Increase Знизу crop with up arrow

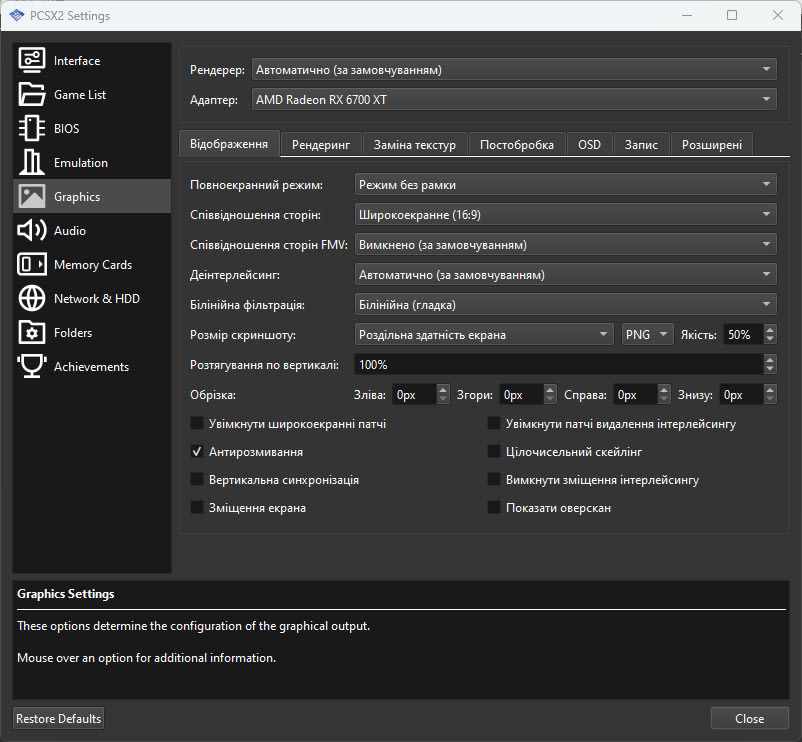point(770,390)
